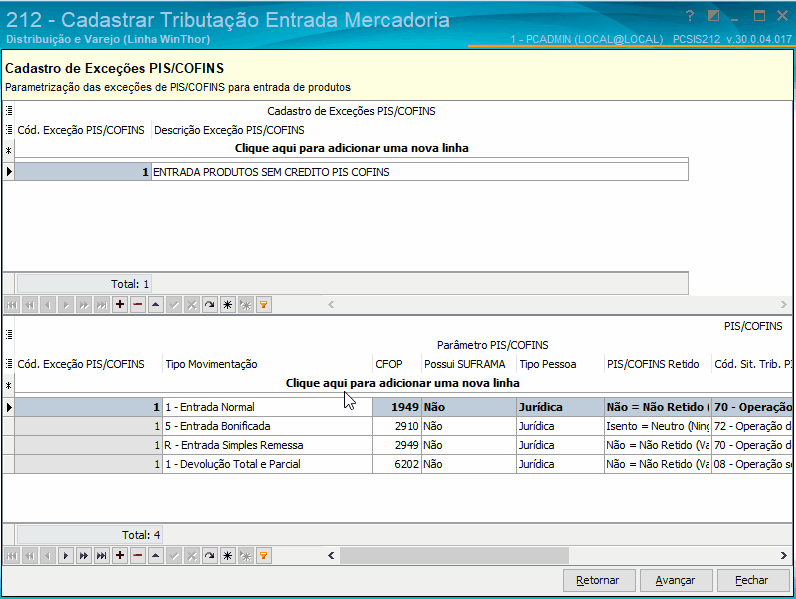
Task: Go to saved bookmark in Cadastro de Exceções toolbar
Action: 246,305
